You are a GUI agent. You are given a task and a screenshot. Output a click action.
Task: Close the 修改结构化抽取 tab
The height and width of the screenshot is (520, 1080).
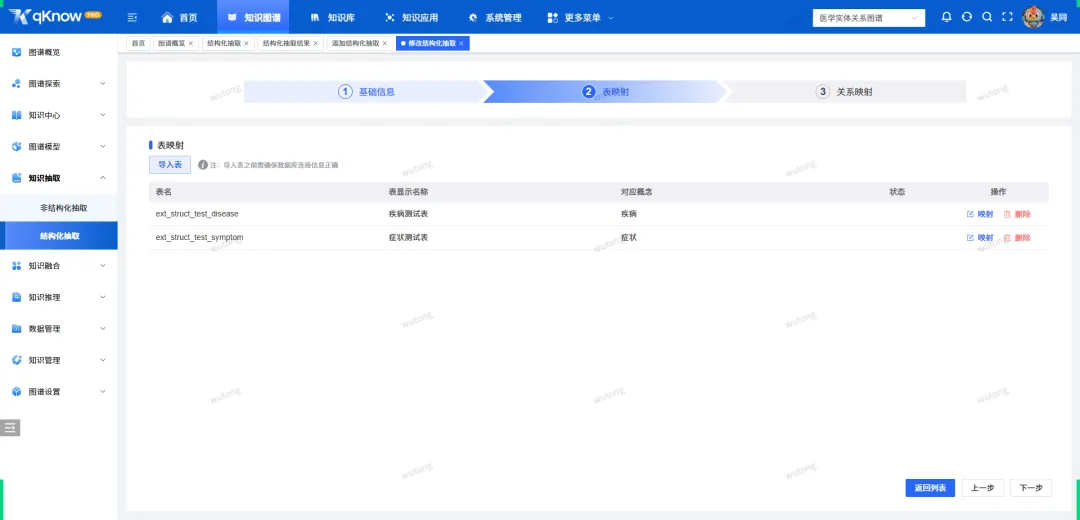(x=461, y=43)
